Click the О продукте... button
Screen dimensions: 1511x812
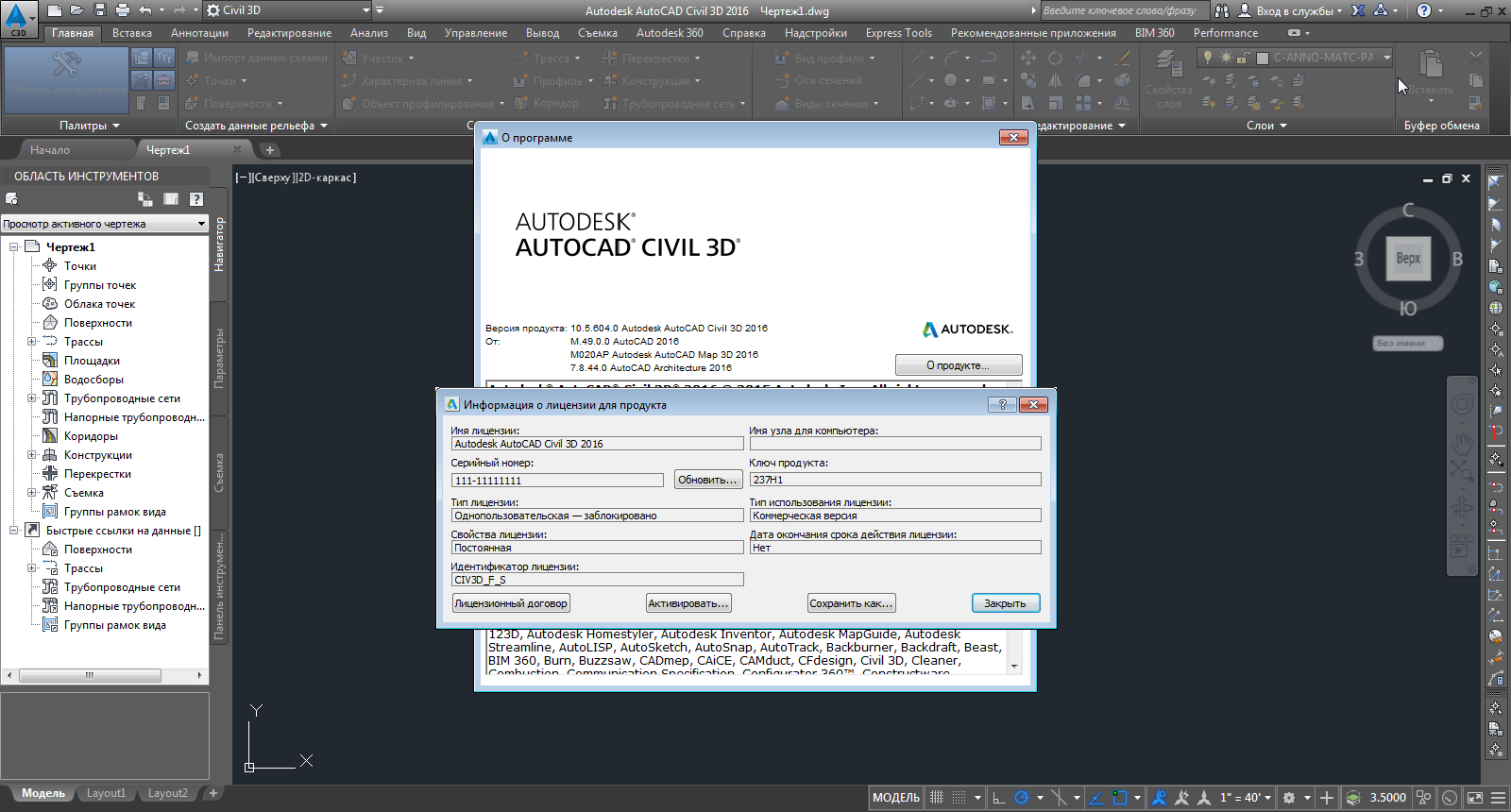[x=959, y=365]
